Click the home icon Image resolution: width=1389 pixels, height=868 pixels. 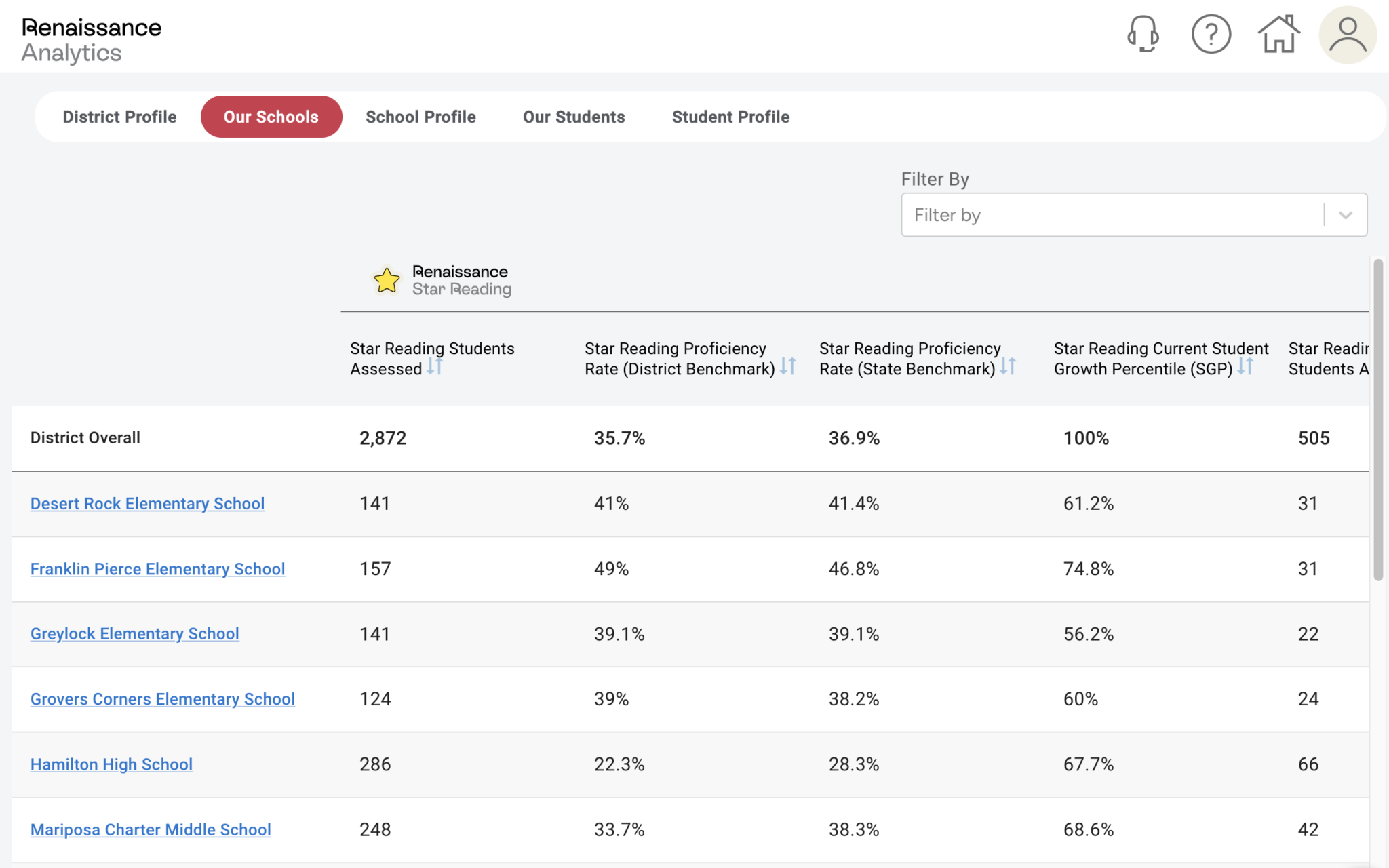pyautogui.click(x=1278, y=33)
